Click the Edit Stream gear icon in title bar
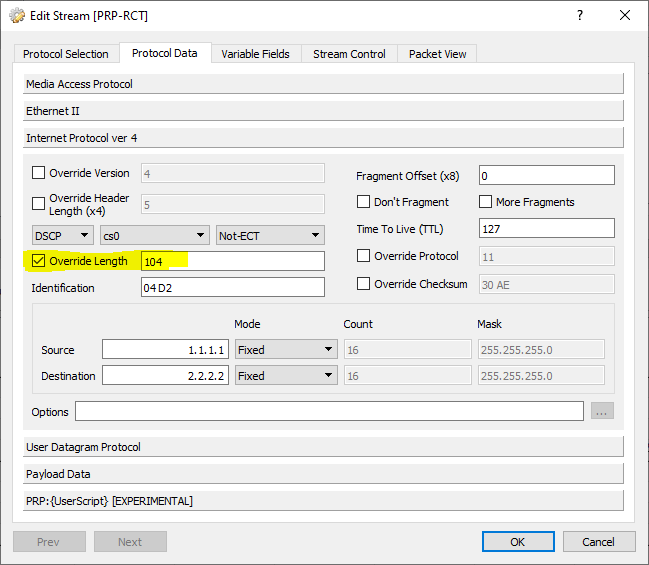 (17, 16)
